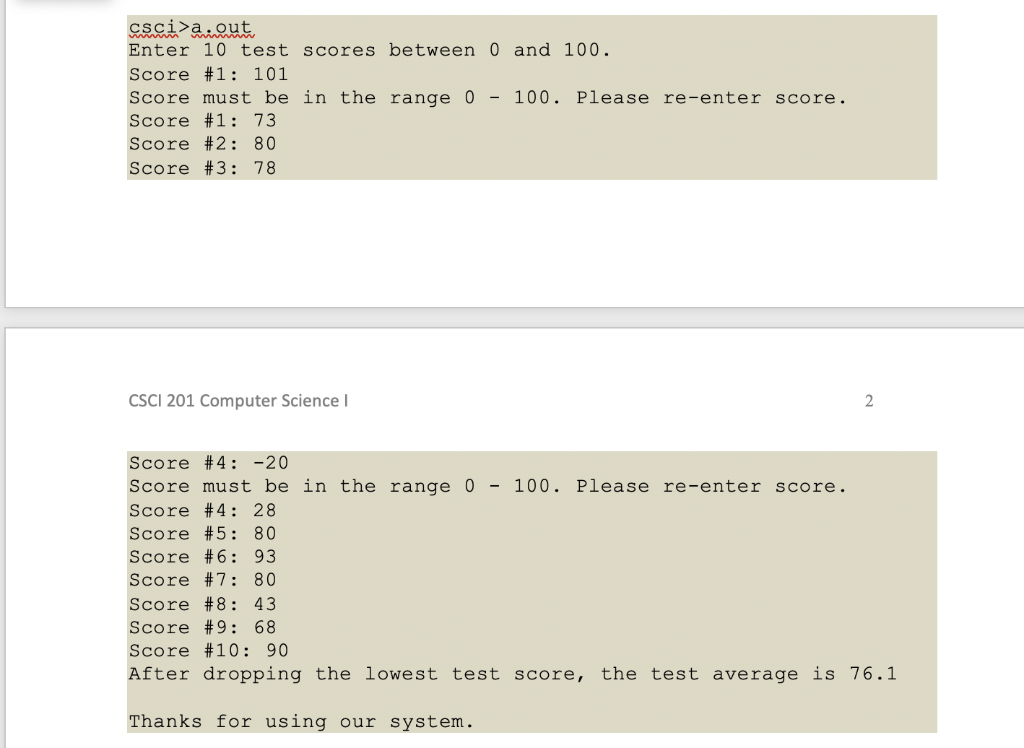Click the "Score #10: 90" line
Image resolution: width=1024 pixels, height=748 pixels.
[207, 650]
